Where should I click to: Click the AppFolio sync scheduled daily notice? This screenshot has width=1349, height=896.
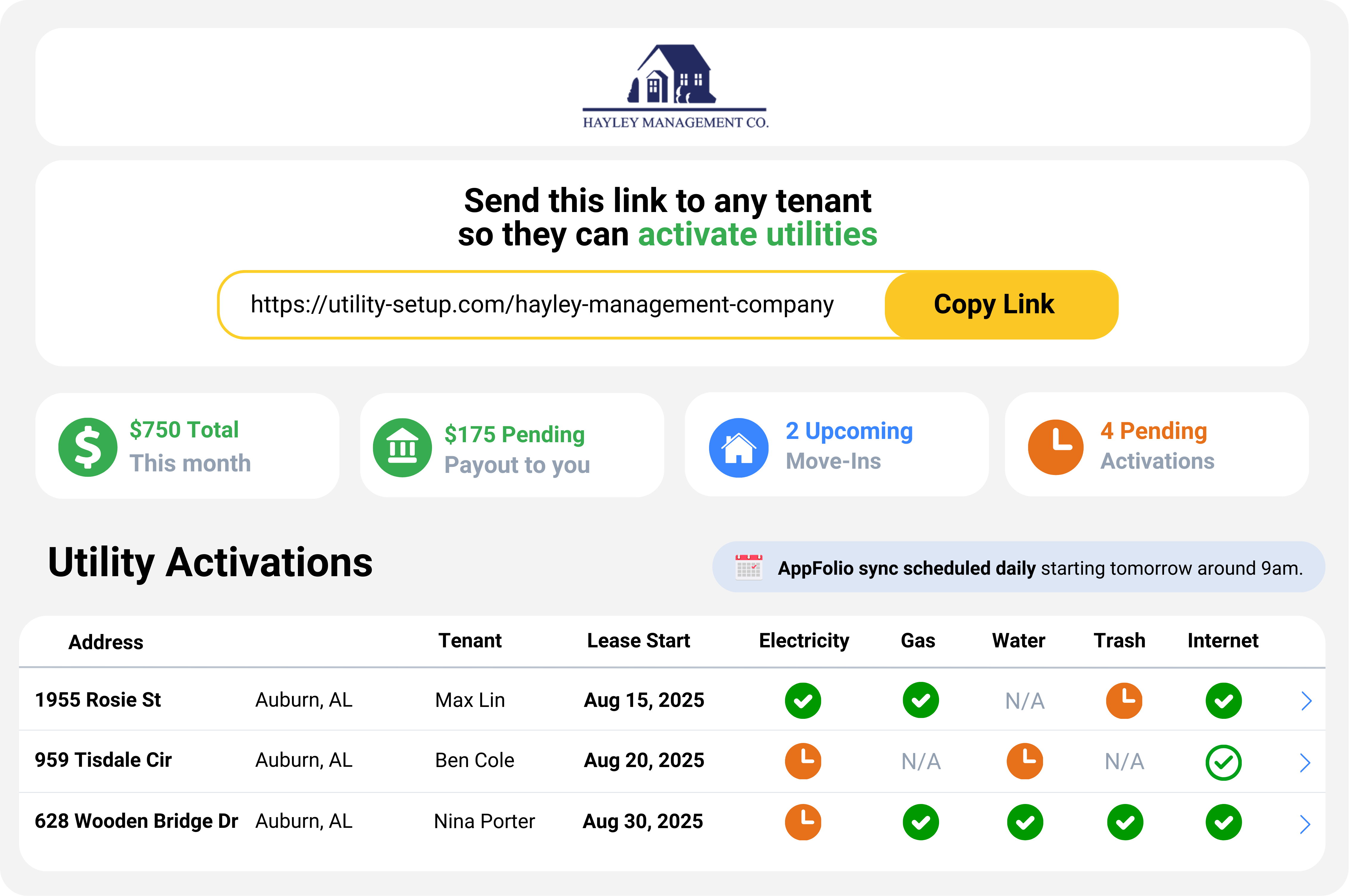click(1019, 567)
